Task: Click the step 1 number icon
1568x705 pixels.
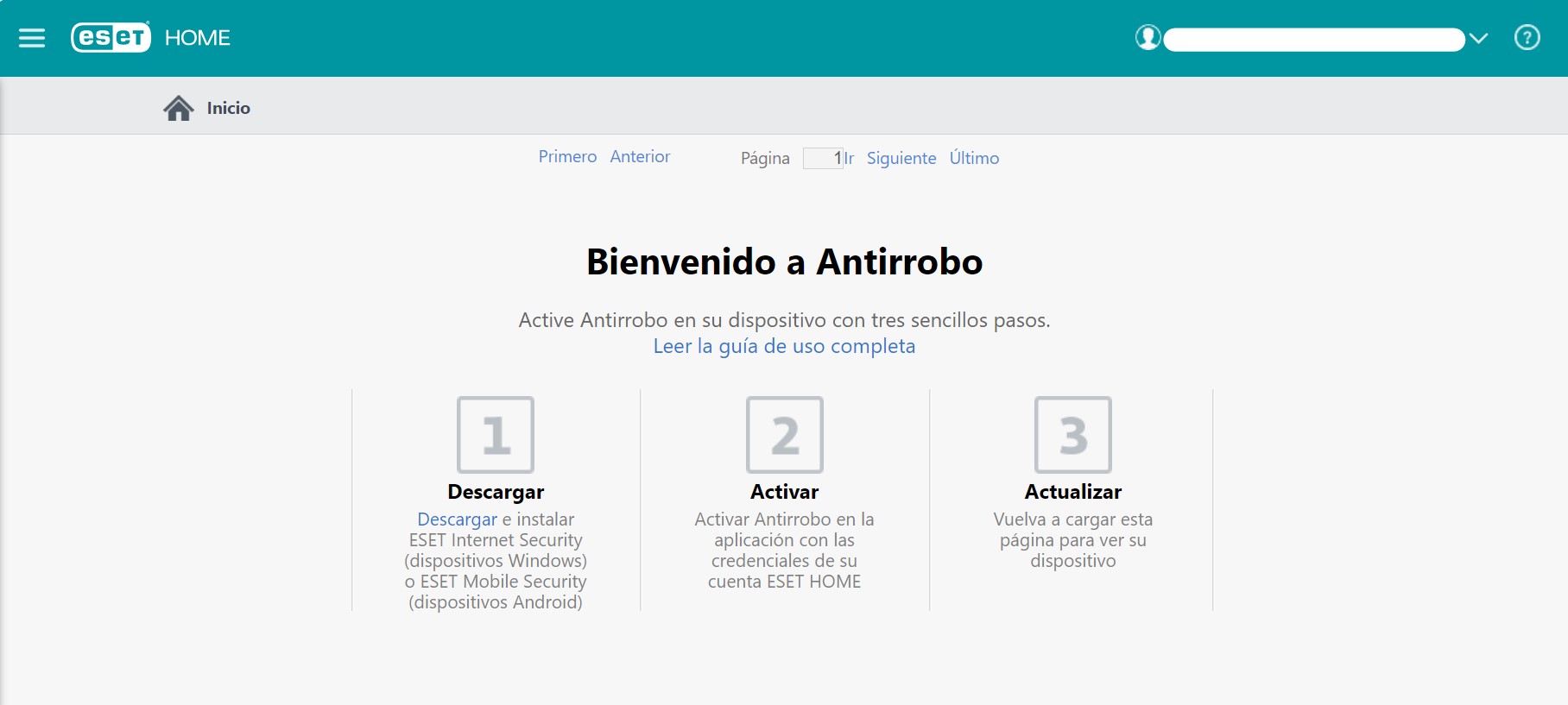Action: [x=496, y=435]
